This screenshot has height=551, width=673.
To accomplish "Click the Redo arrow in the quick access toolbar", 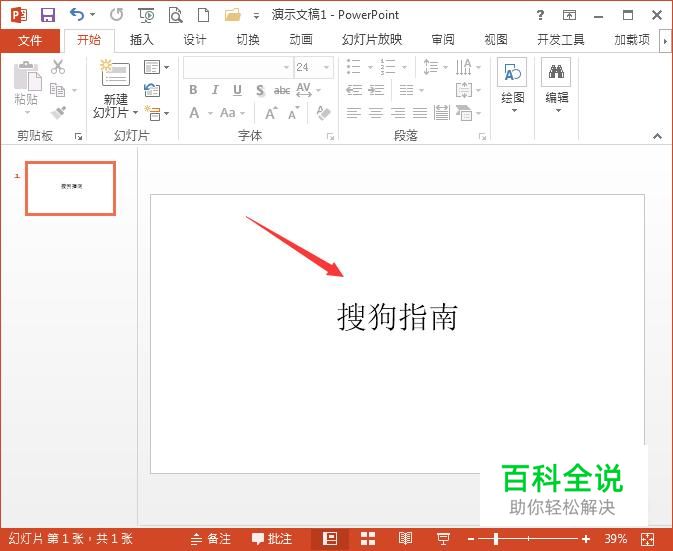I will point(116,15).
